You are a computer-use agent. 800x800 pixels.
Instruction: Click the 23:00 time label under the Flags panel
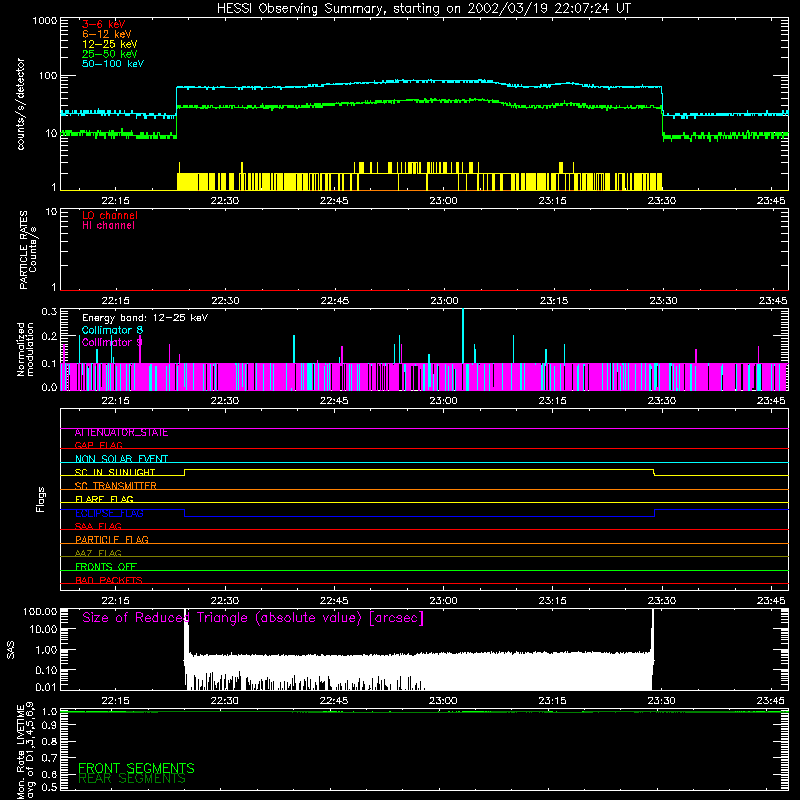point(443,601)
